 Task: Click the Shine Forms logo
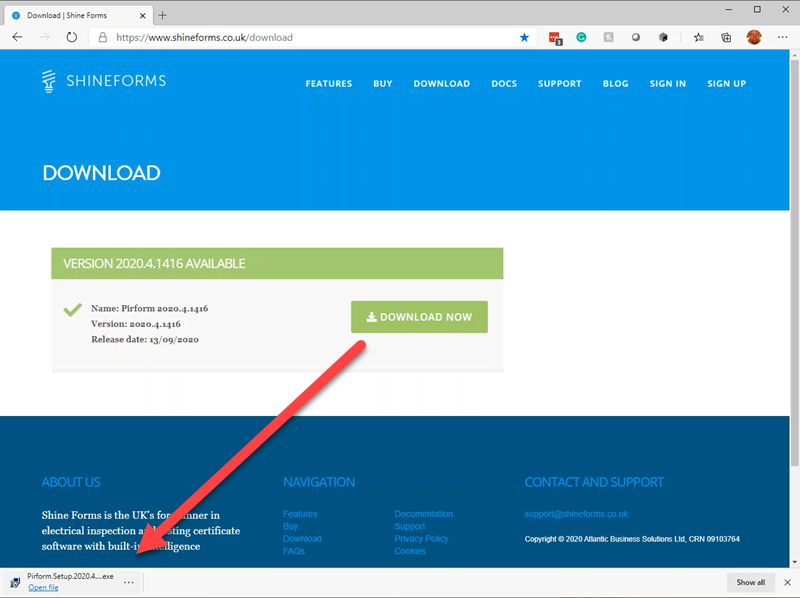104,81
